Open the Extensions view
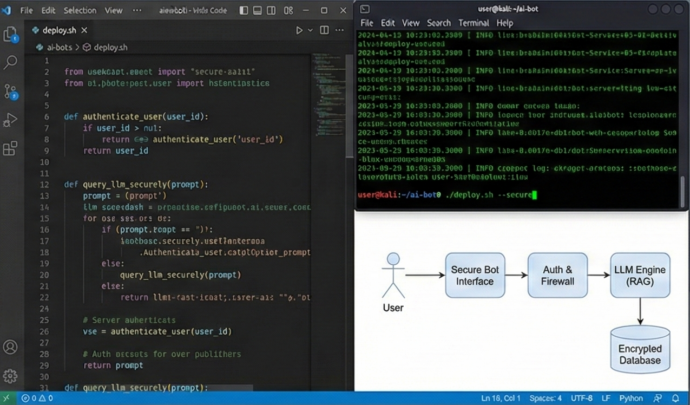Image resolution: width=690 pixels, height=405 pixels. point(11,149)
